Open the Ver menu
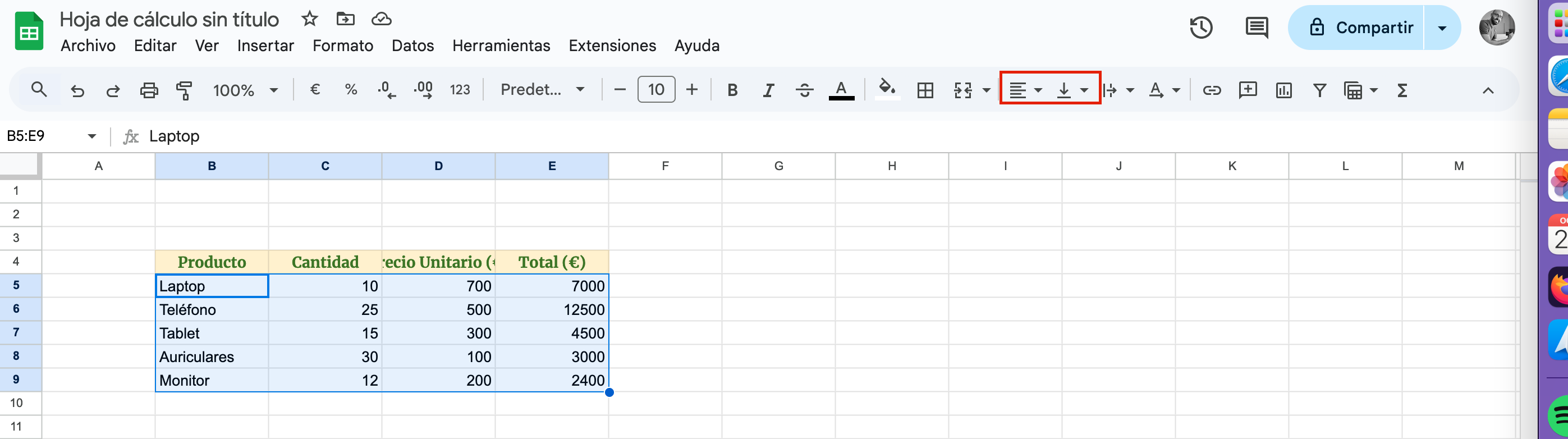1568x439 pixels. tap(207, 45)
